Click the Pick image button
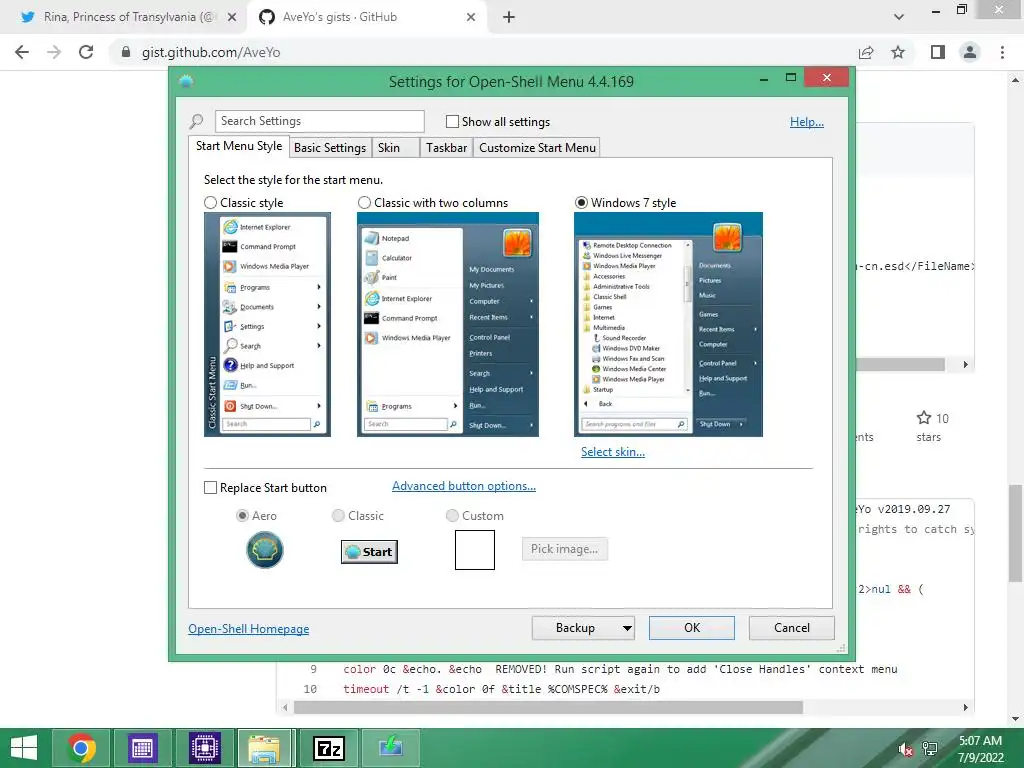 coord(565,549)
